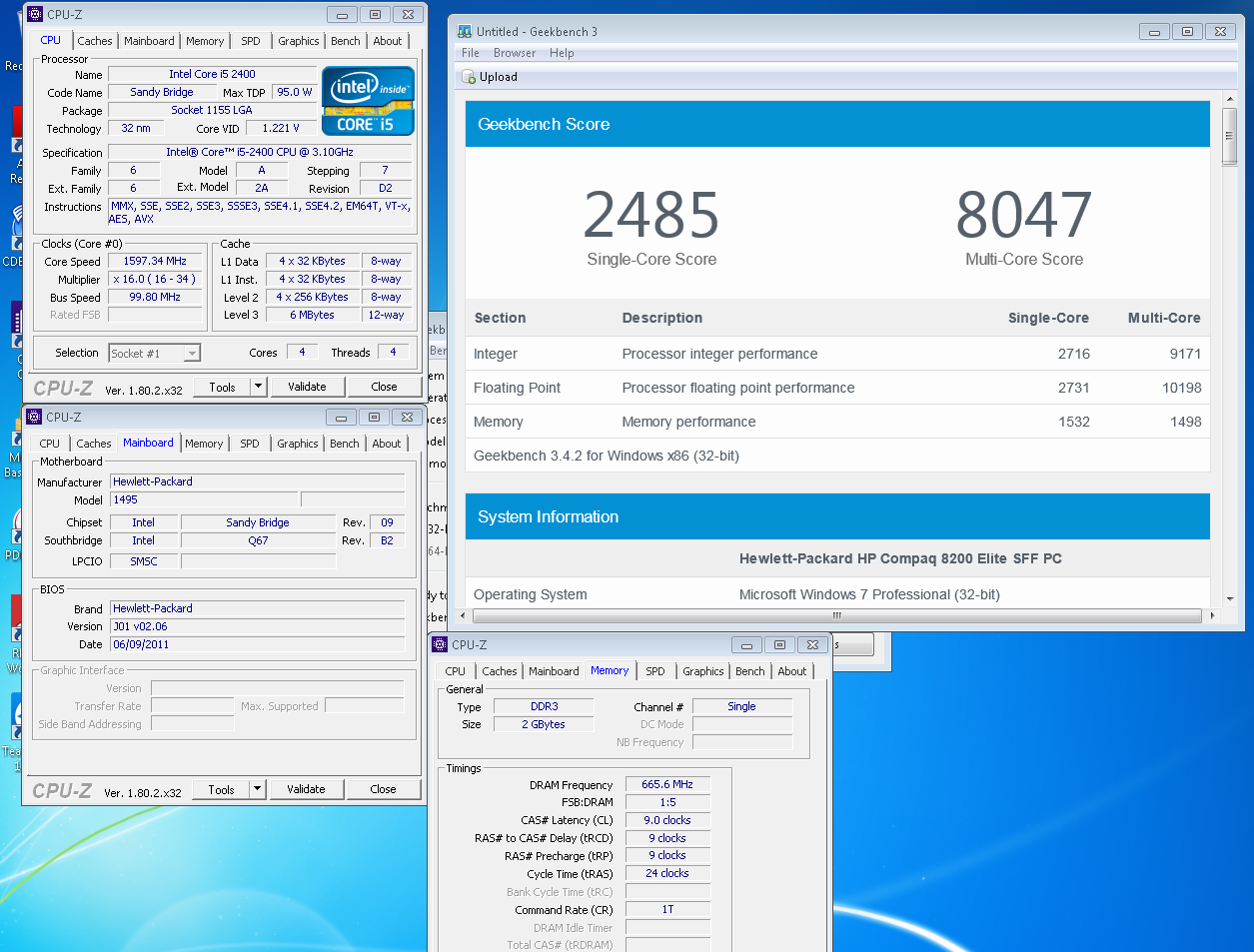Screen dimensions: 1254x952
Task: Click the CPU-Z icon in the CPU window title bar
Action: pos(35,14)
